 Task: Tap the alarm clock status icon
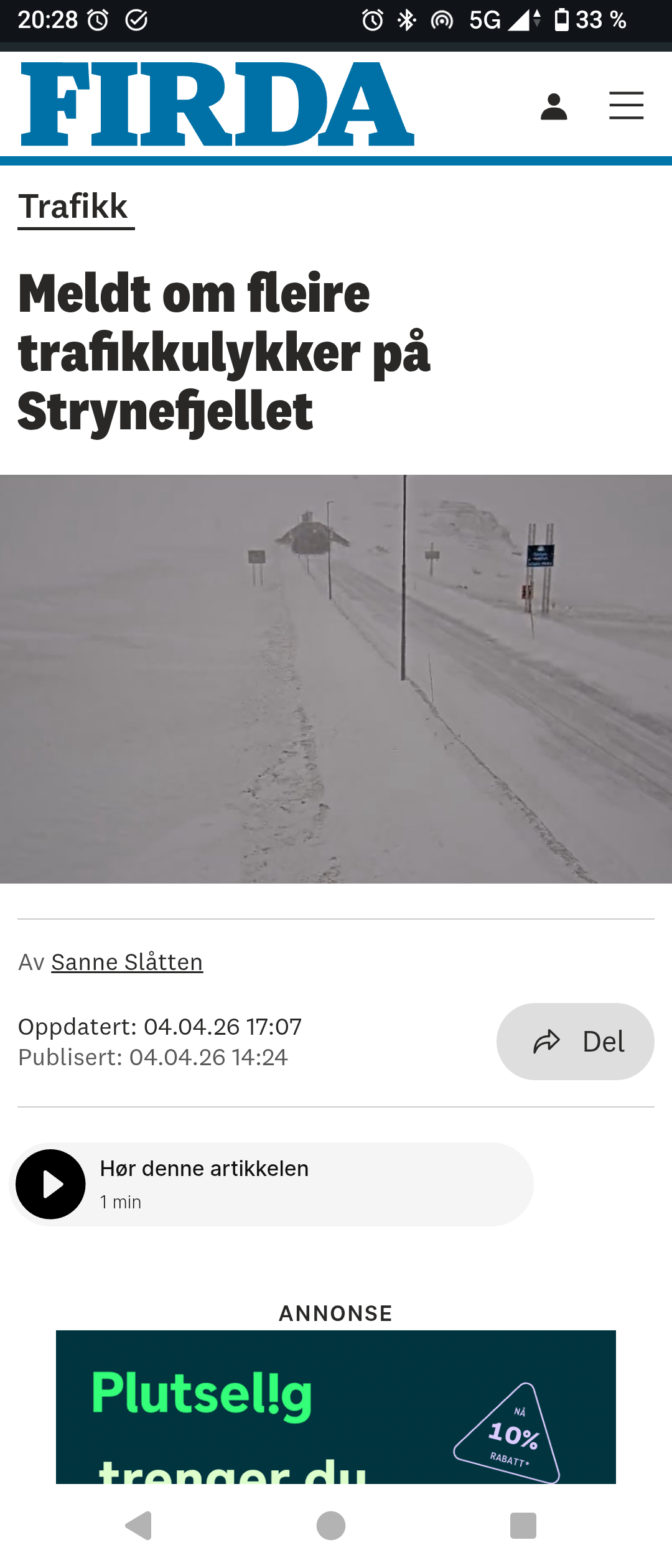(x=372, y=21)
